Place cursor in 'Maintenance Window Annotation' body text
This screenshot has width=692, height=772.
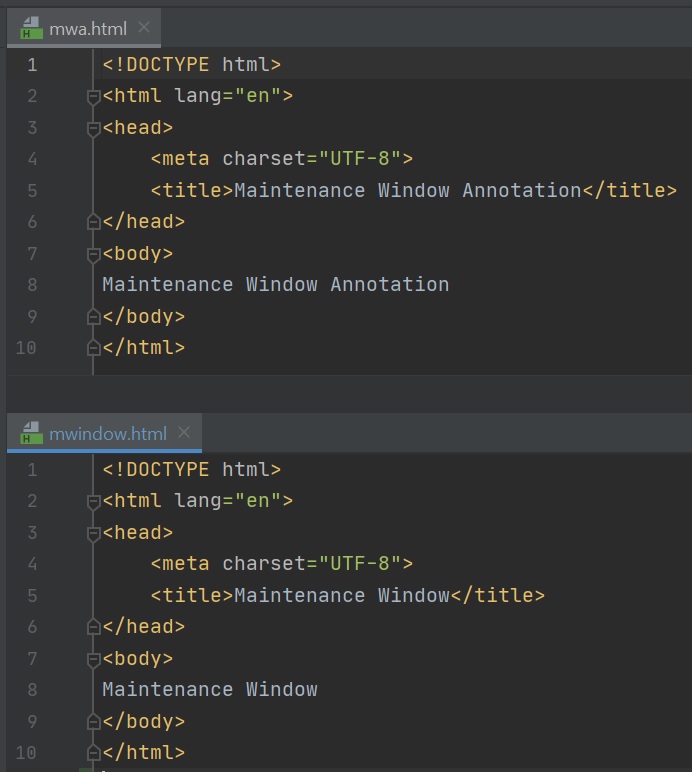click(275, 285)
